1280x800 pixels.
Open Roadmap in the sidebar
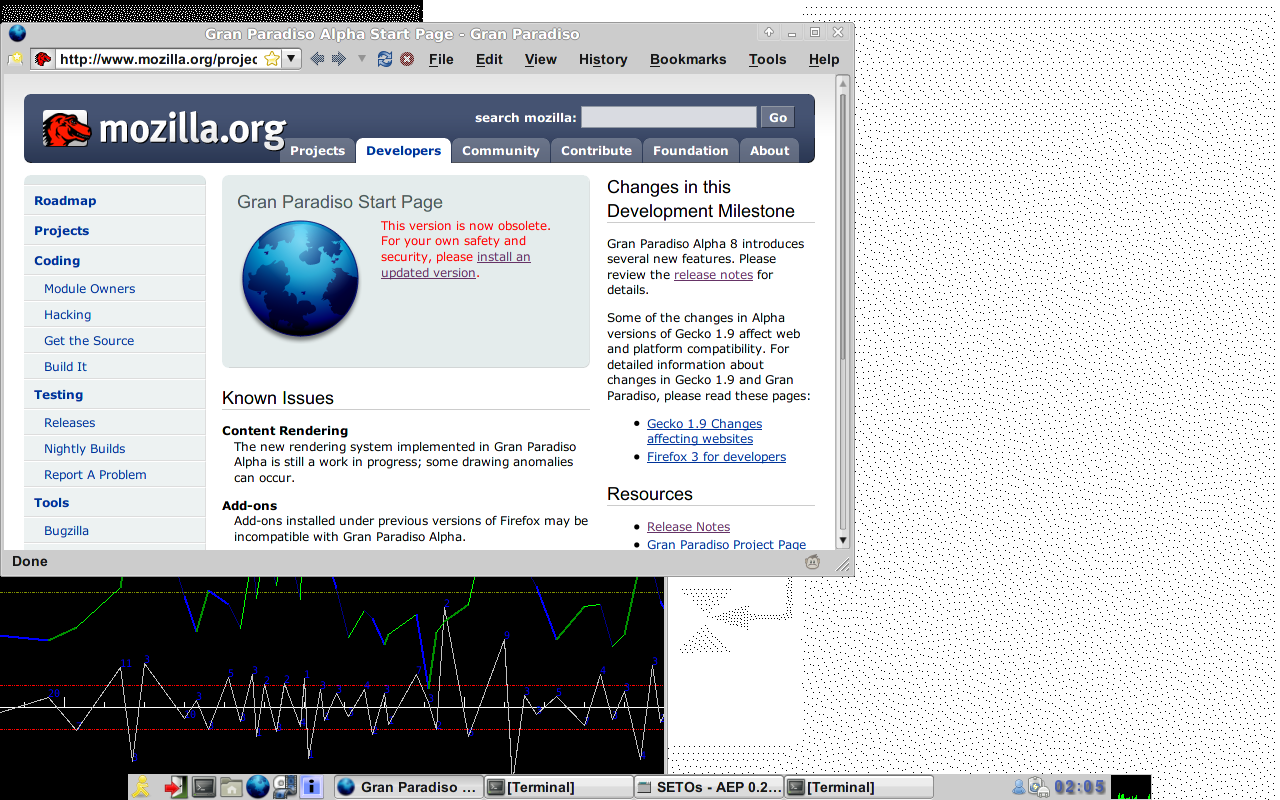click(x=65, y=201)
